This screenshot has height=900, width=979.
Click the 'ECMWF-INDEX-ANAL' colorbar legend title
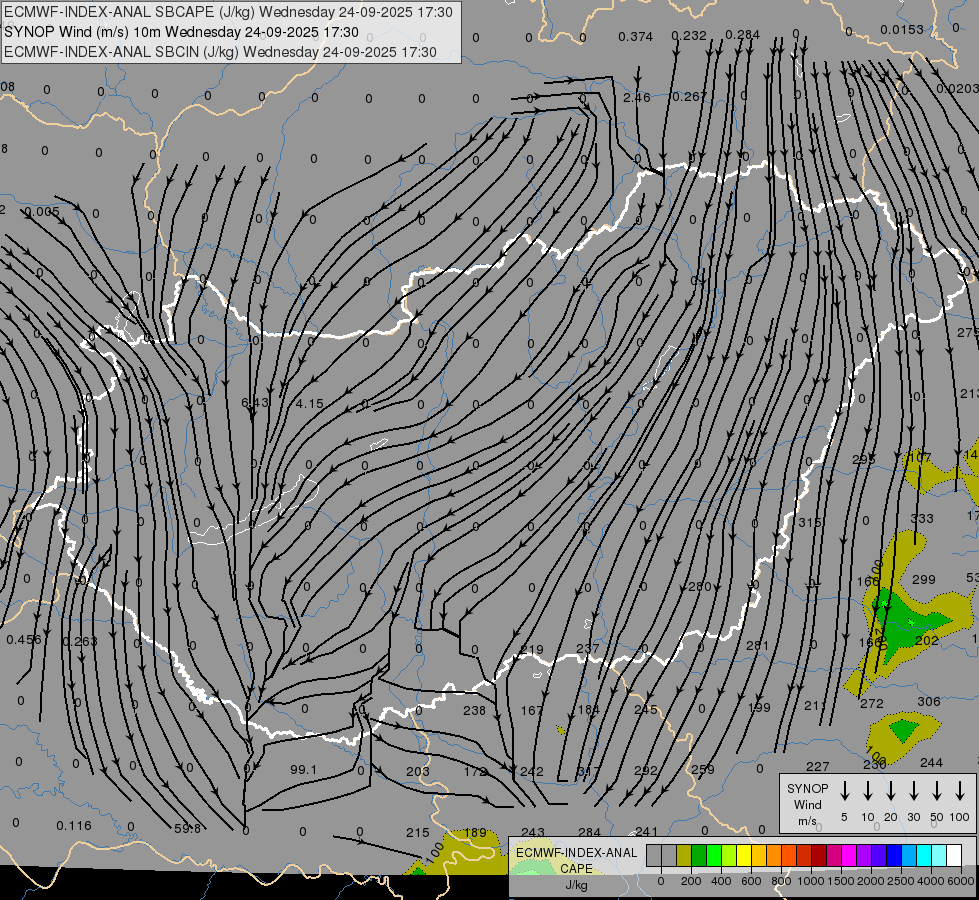click(576, 853)
